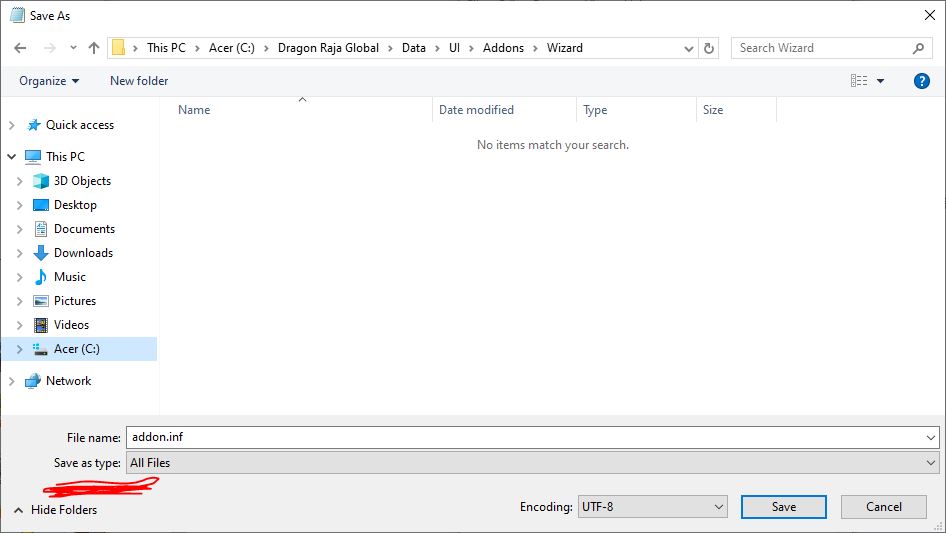
Task: Select the Music folder in sidebar
Action: tap(69, 277)
